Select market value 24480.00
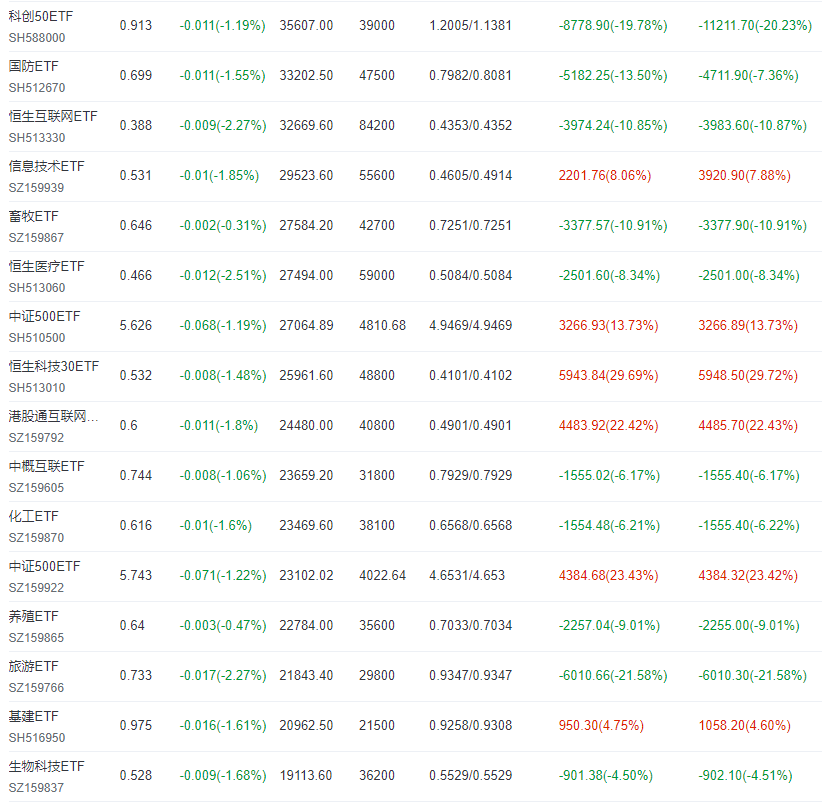The width and height of the screenshot is (822, 802). click(306, 426)
